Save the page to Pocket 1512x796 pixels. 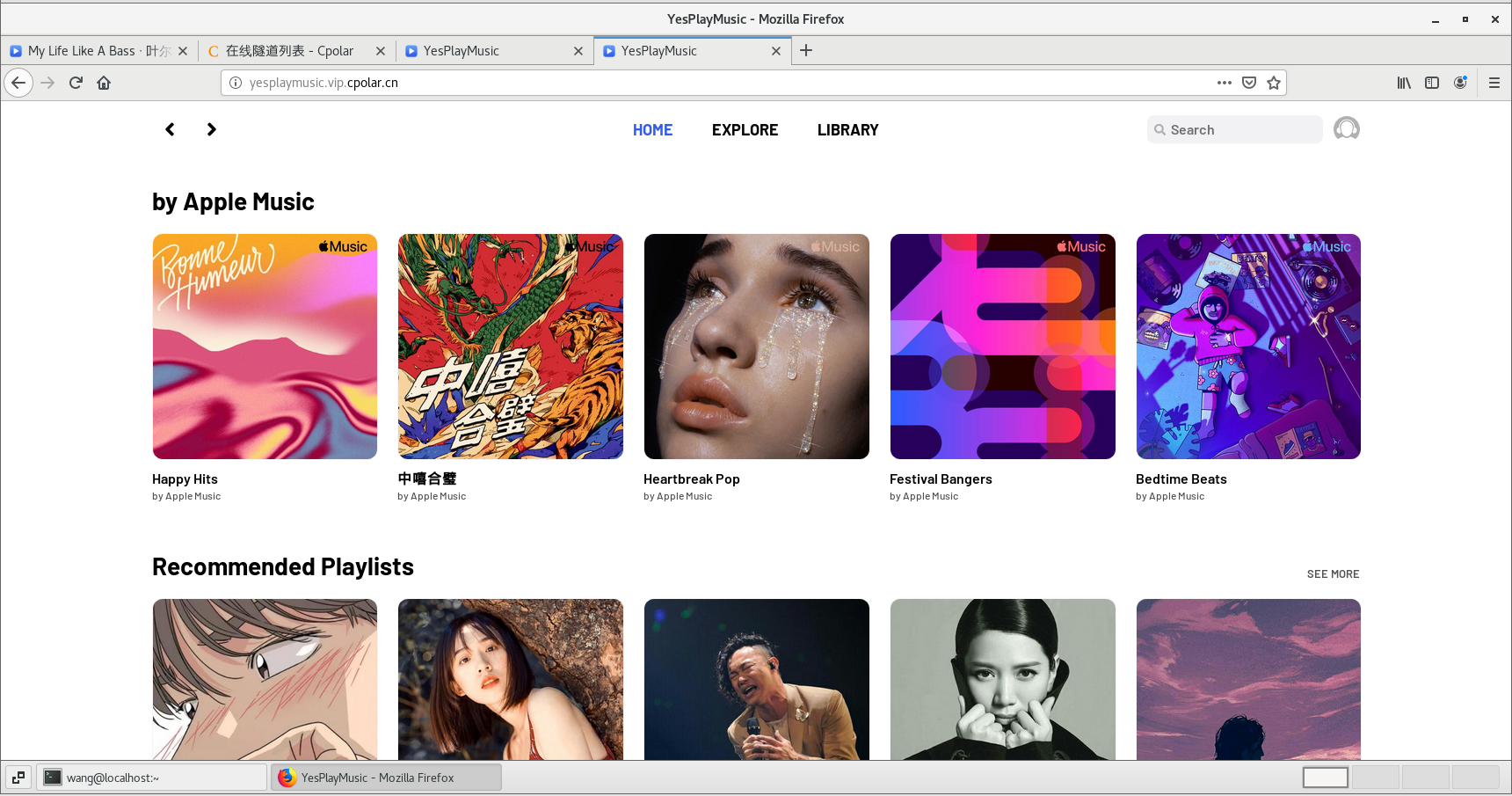[x=1249, y=83]
